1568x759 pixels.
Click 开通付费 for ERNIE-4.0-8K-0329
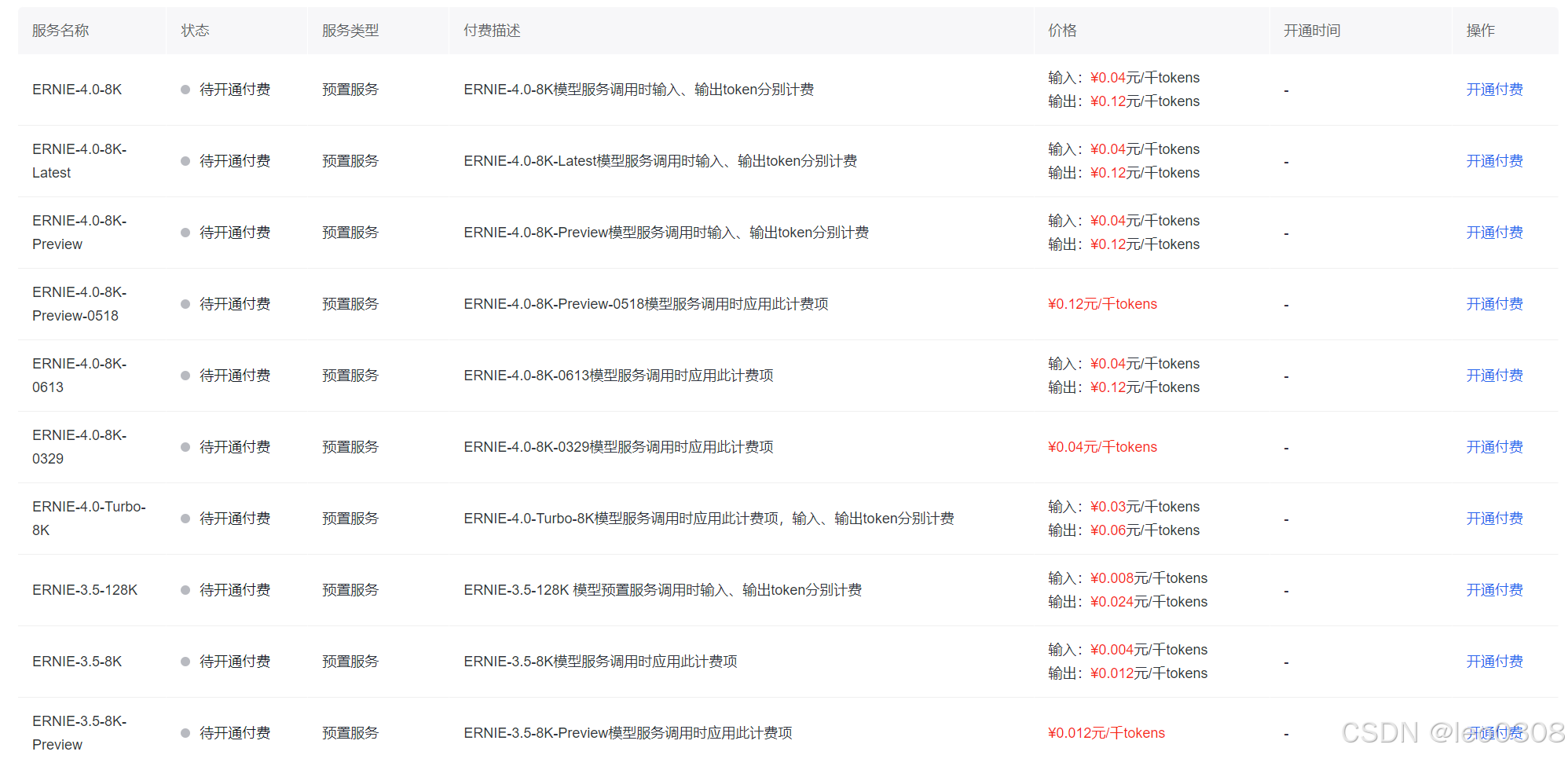pyautogui.click(x=1494, y=447)
